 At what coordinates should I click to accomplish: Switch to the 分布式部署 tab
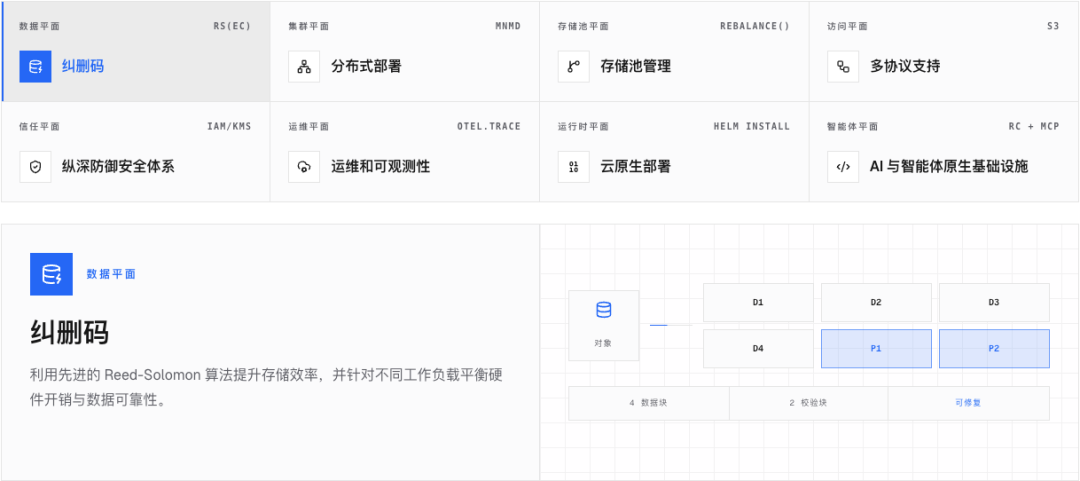point(404,52)
